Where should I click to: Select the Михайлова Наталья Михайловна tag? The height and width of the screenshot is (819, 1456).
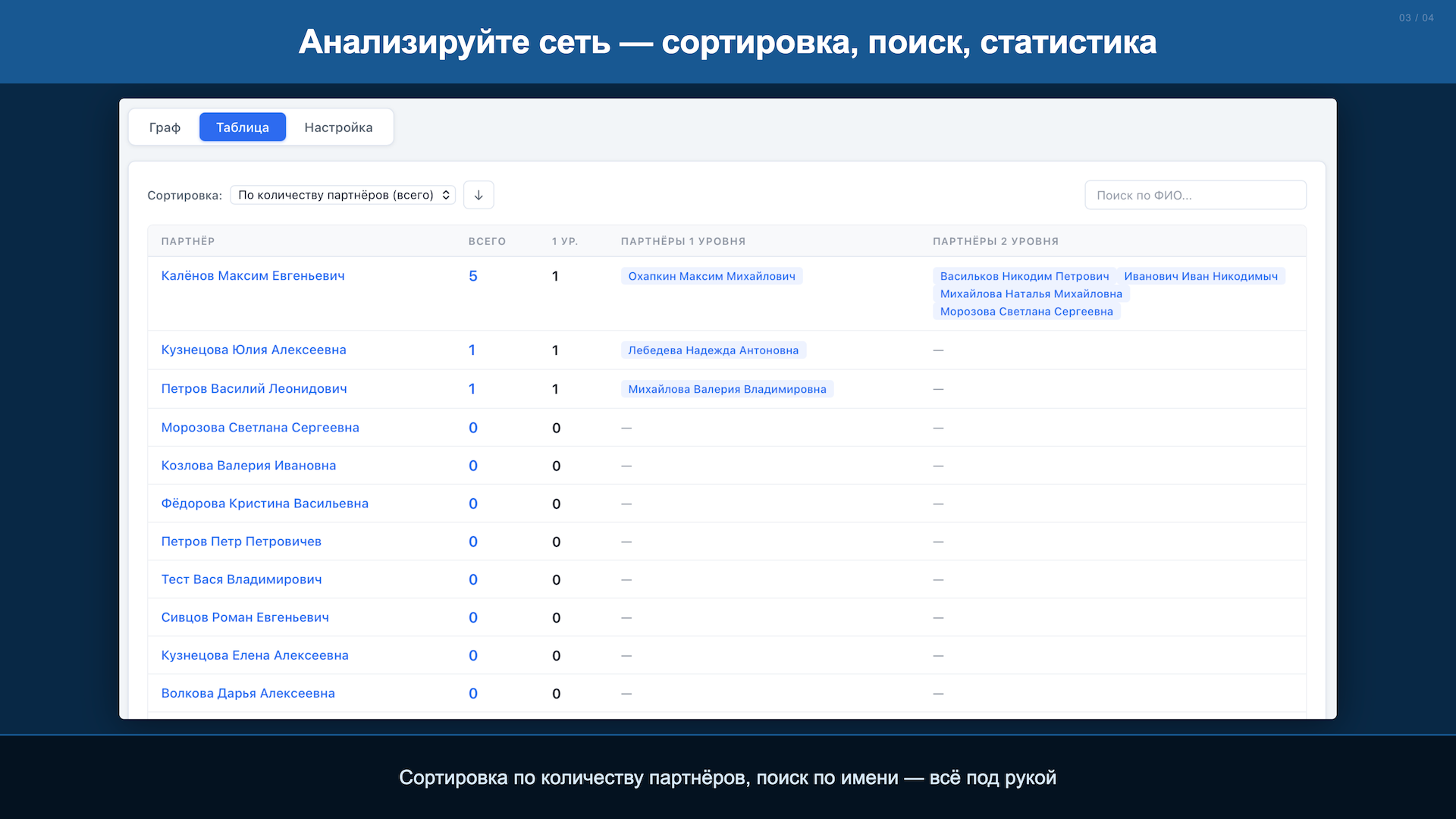(x=1031, y=293)
